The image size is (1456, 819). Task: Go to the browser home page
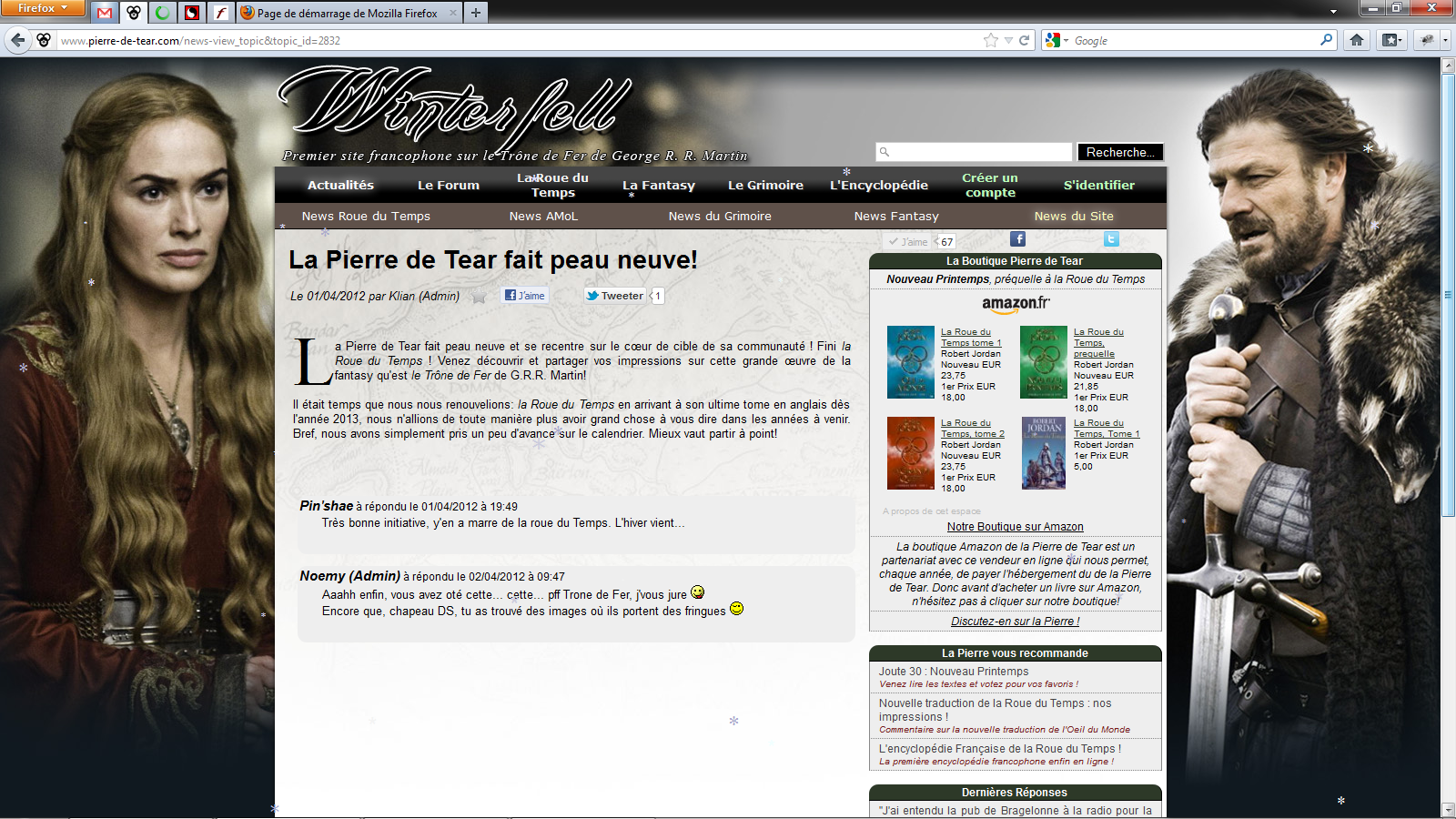[x=1357, y=40]
